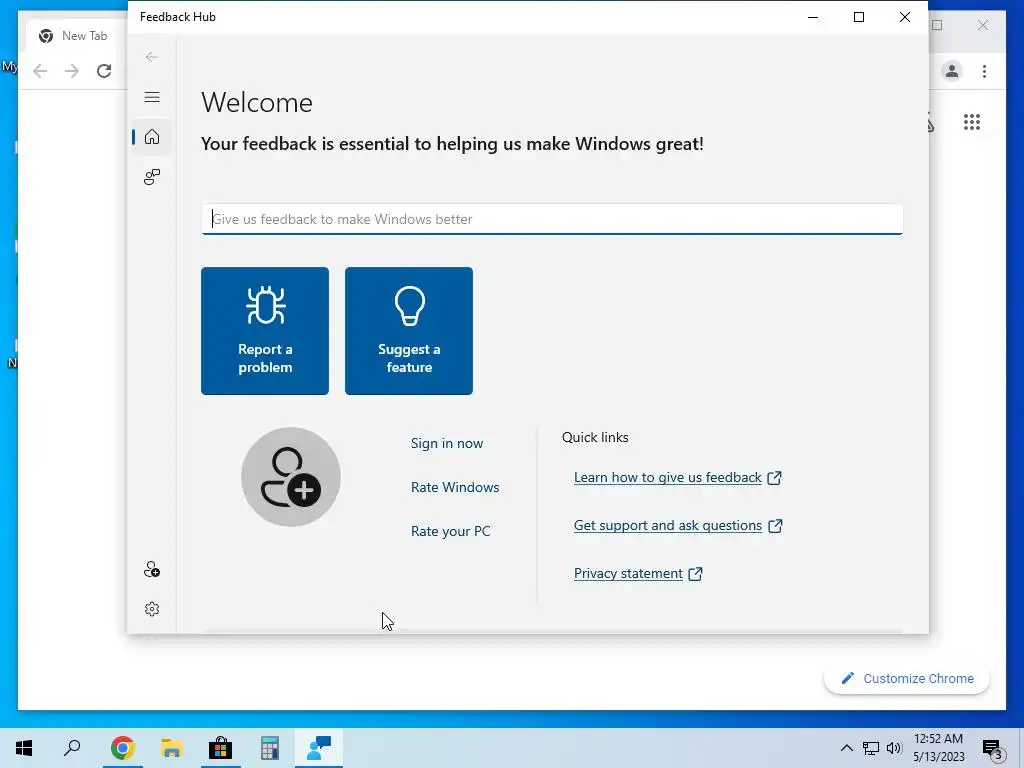Click the Chrome profile avatar icon
The width and height of the screenshot is (1024, 768).
(952, 71)
